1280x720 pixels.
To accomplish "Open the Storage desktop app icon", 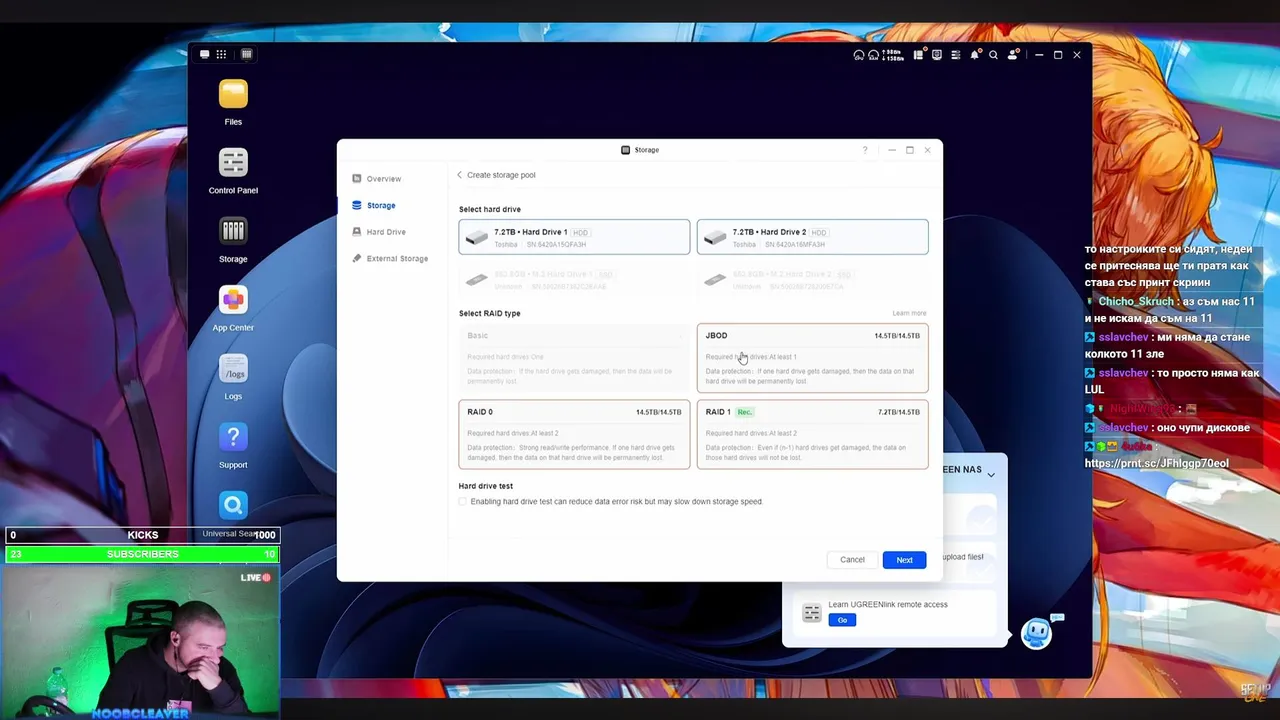I will pos(233,231).
